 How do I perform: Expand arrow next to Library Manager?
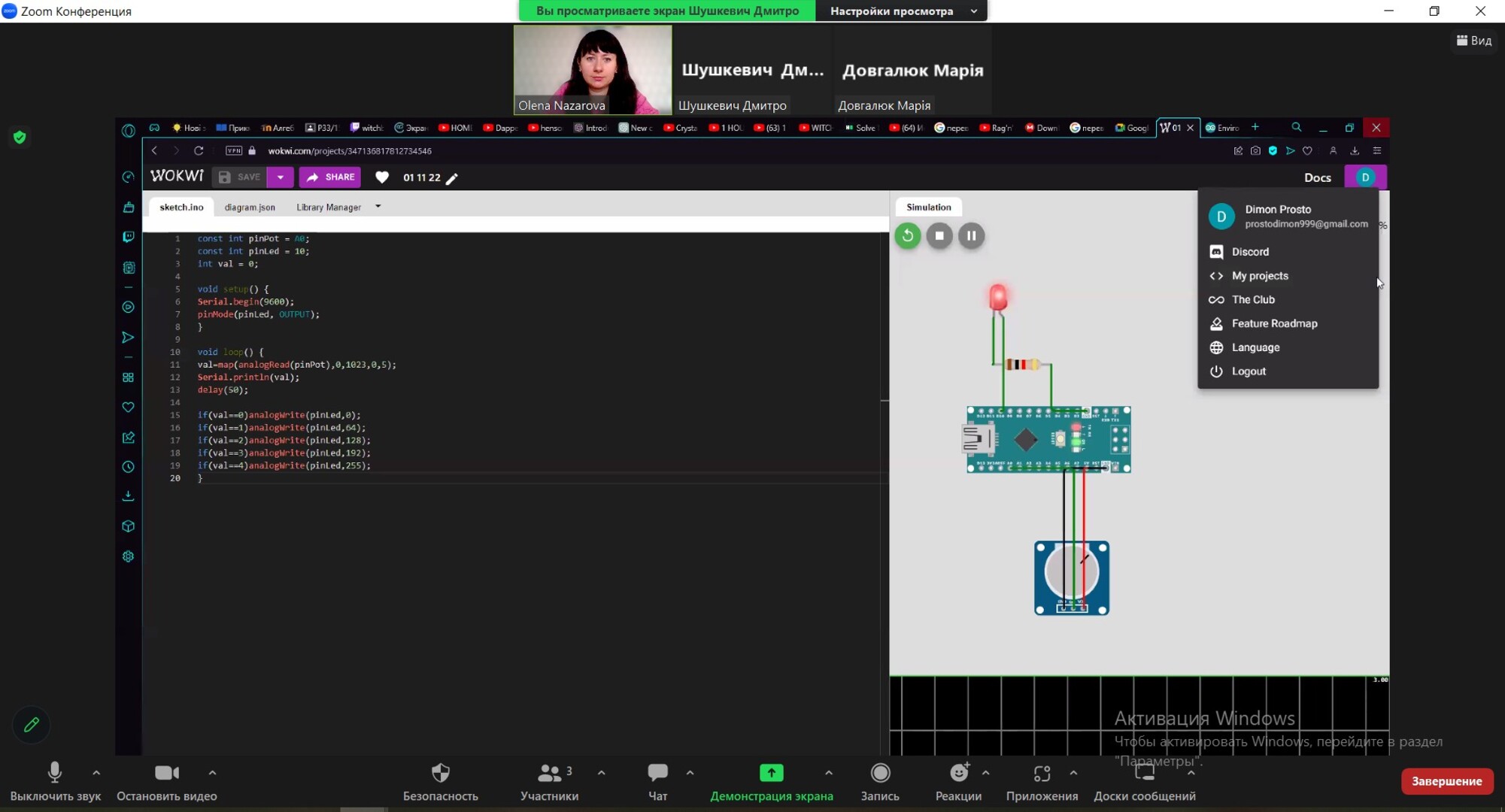(378, 207)
